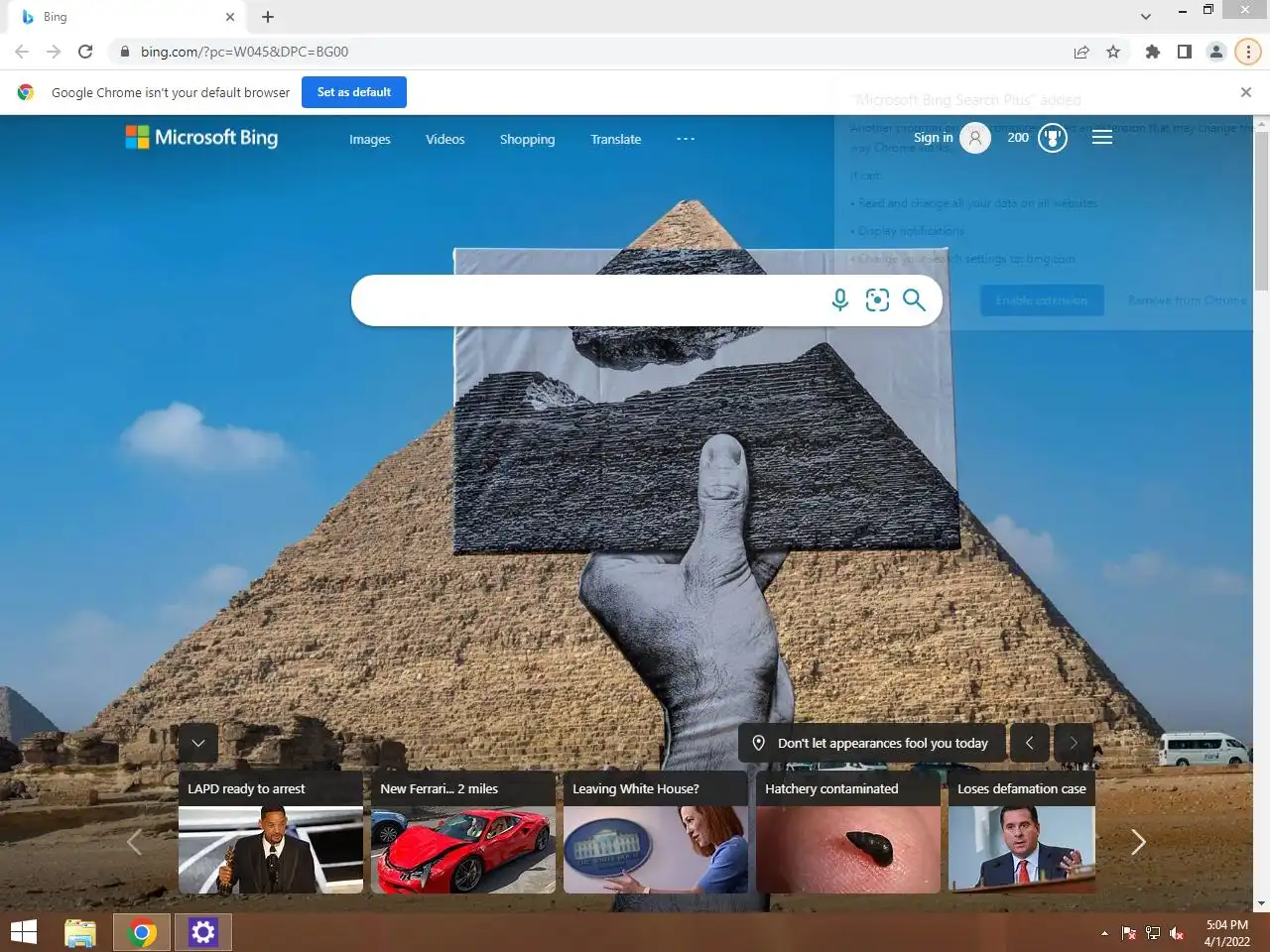
Task: Open File Explorer from taskbar
Action: pyautogui.click(x=80, y=932)
